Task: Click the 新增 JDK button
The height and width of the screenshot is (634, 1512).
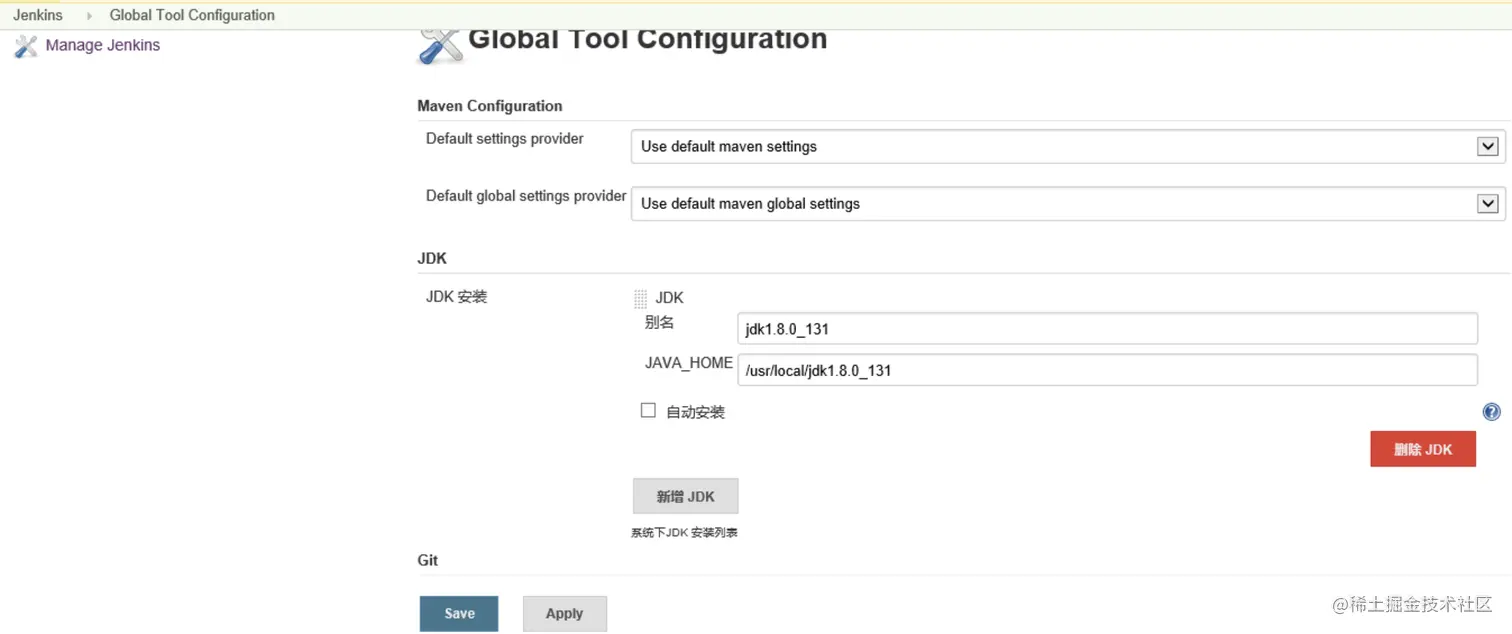Action: coord(685,496)
